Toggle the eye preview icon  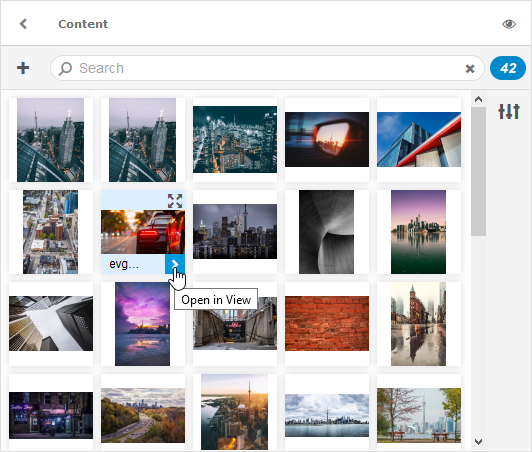point(509,24)
